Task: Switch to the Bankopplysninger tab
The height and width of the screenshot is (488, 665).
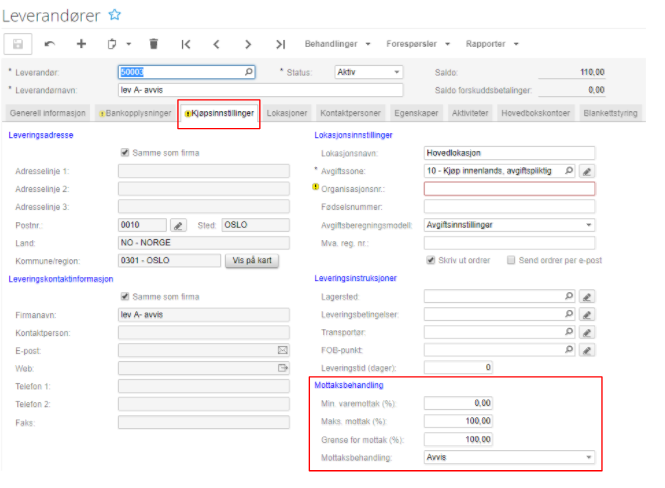Action: tap(138, 113)
